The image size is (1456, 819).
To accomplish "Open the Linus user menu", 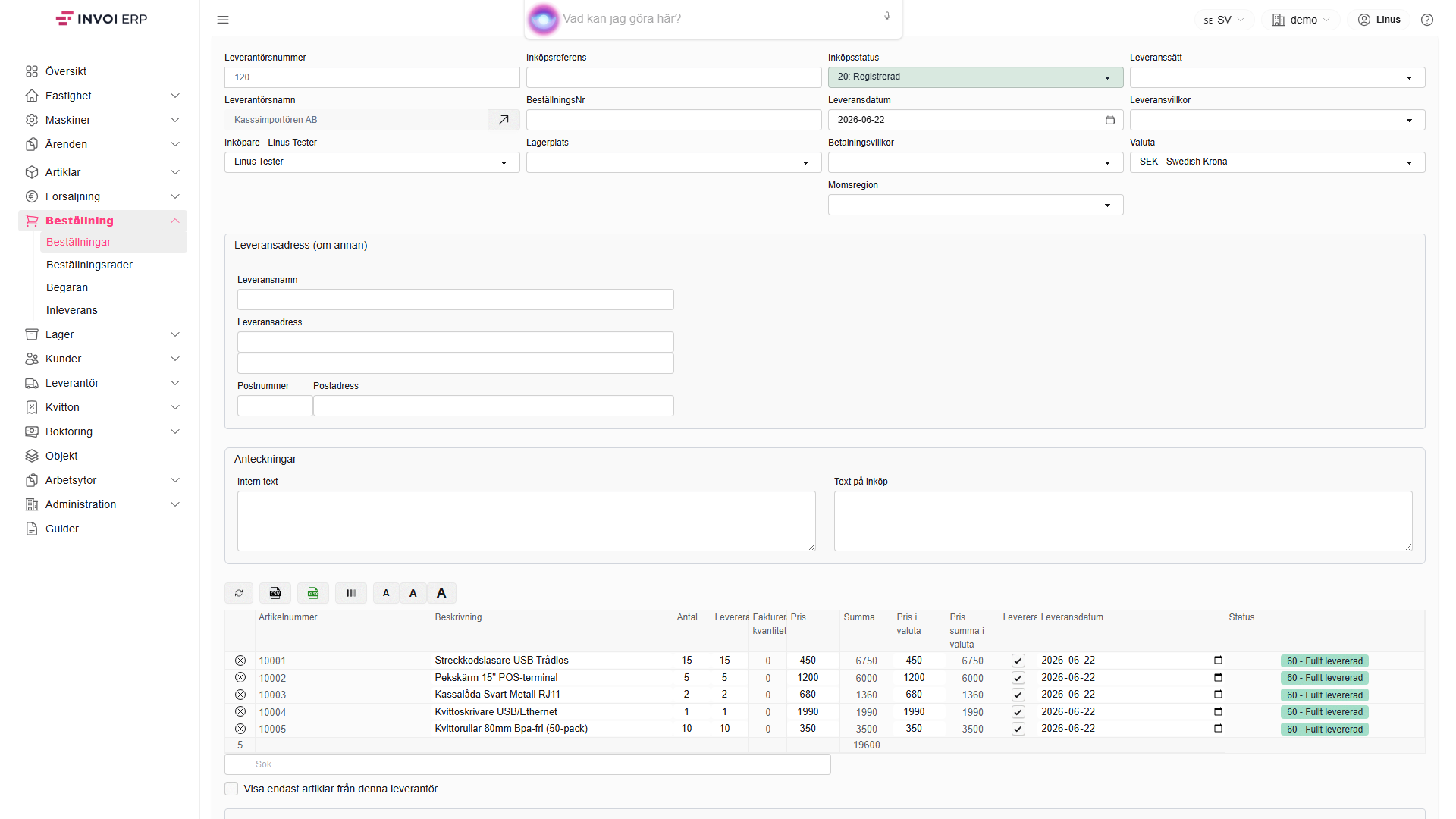I will pyautogui.click(x=1379, y=20).
